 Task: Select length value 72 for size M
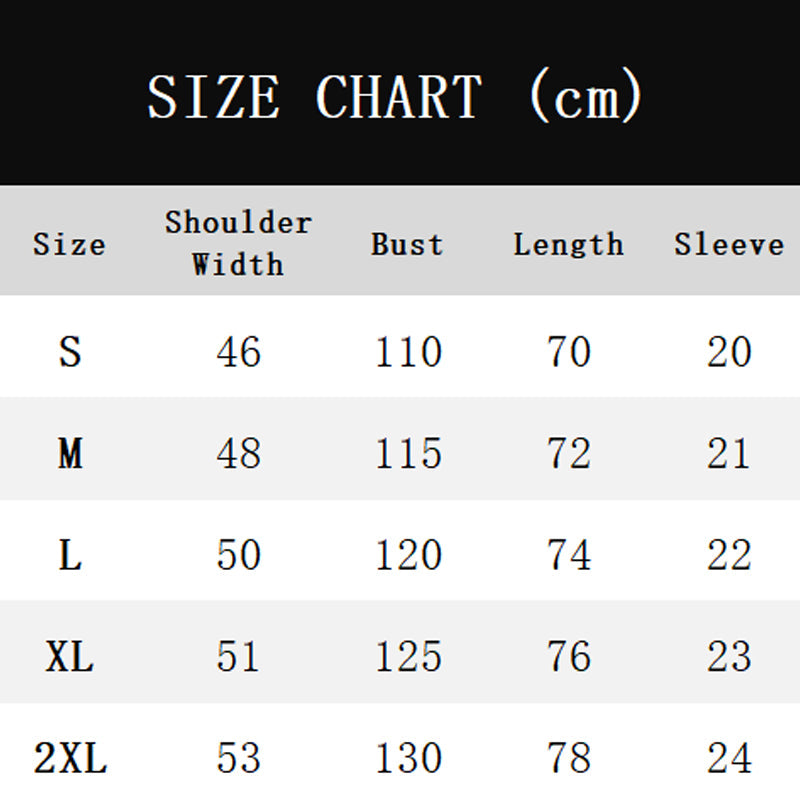pyautogui.click(x=568, y=454)
